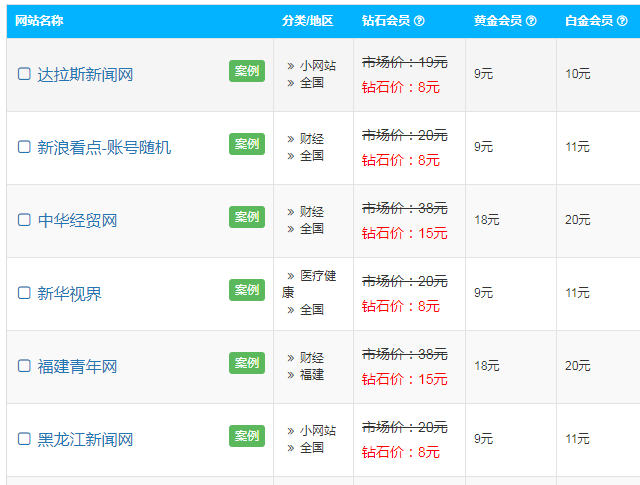Screen dimensions: 640x485
Task: Tick the 黑龙江新闻网 checkbox
Action: click(x=24, y=439)
